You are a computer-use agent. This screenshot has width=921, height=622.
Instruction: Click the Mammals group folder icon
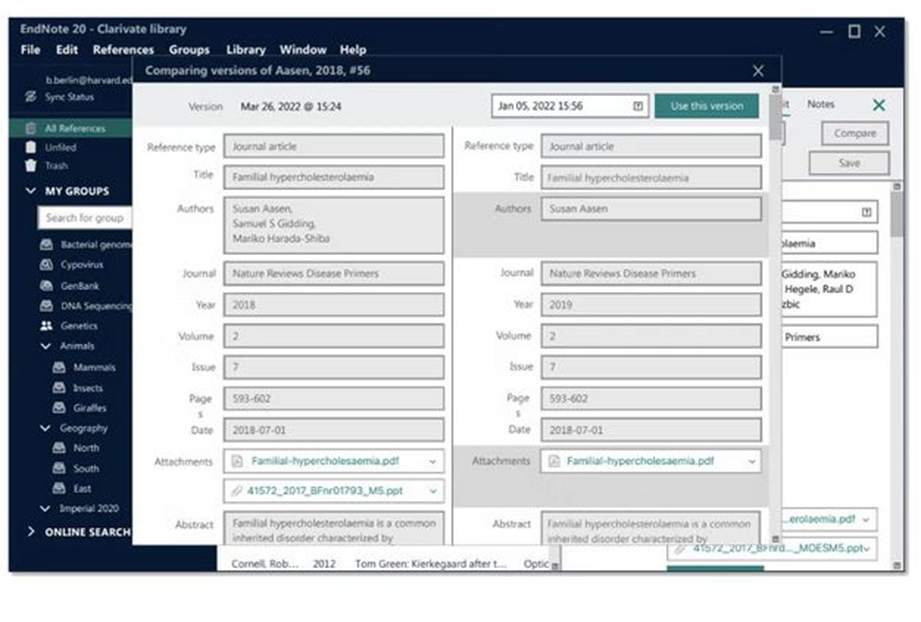59,367
